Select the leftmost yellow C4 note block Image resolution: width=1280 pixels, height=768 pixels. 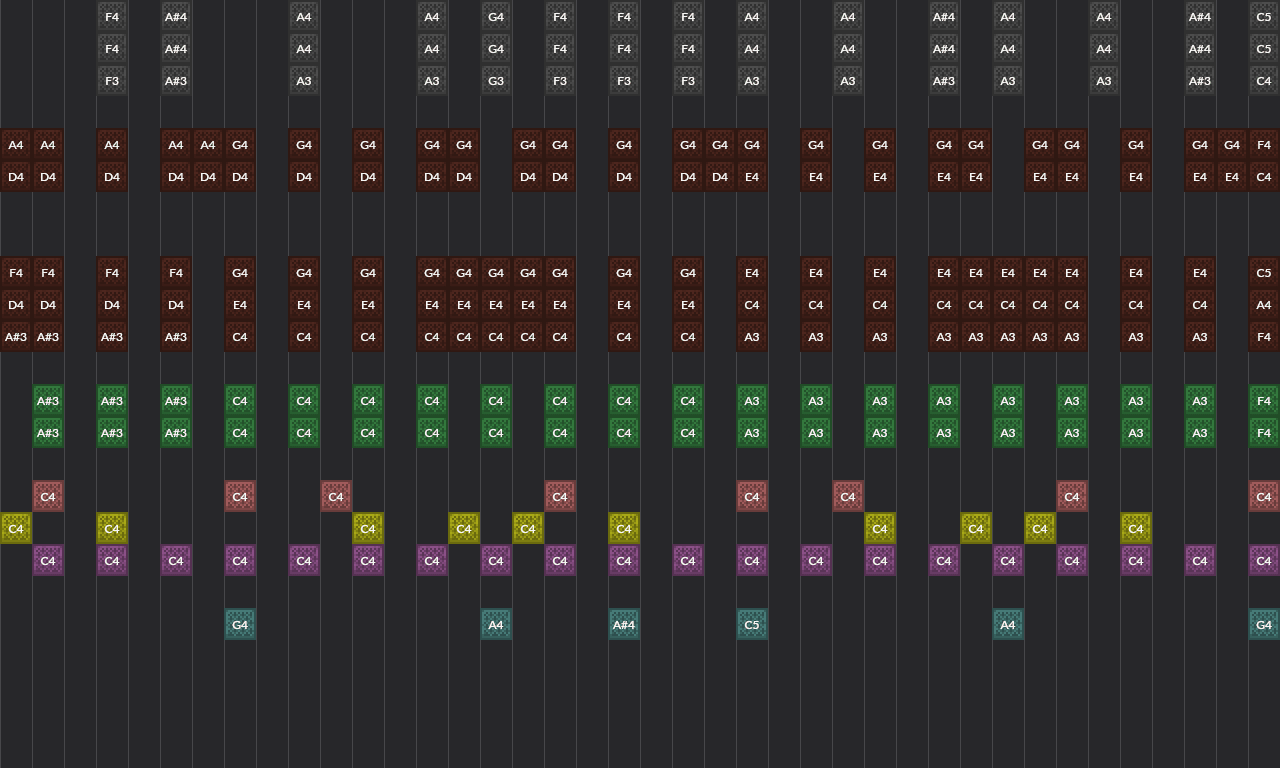pos(16,529)
